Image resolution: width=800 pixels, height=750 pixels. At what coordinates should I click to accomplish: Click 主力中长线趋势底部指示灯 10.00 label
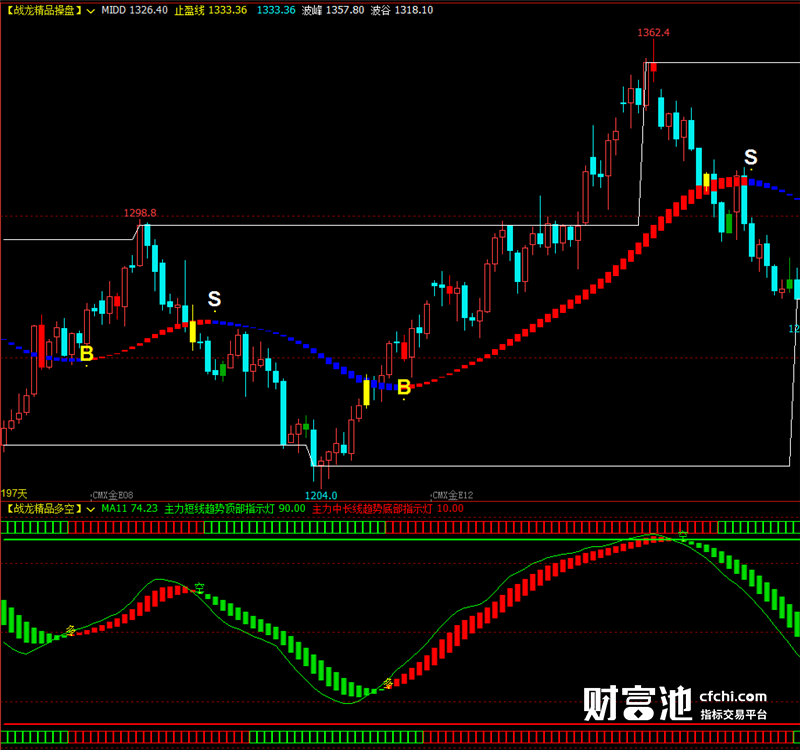[x=388, y=509]
